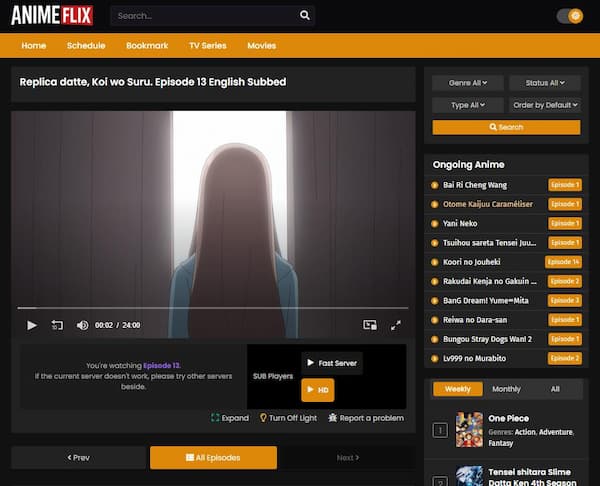Click bullet icon beside Reiwa no Dara-san
This screenshot has height=486, width=600.
click(x=434, y=320)
